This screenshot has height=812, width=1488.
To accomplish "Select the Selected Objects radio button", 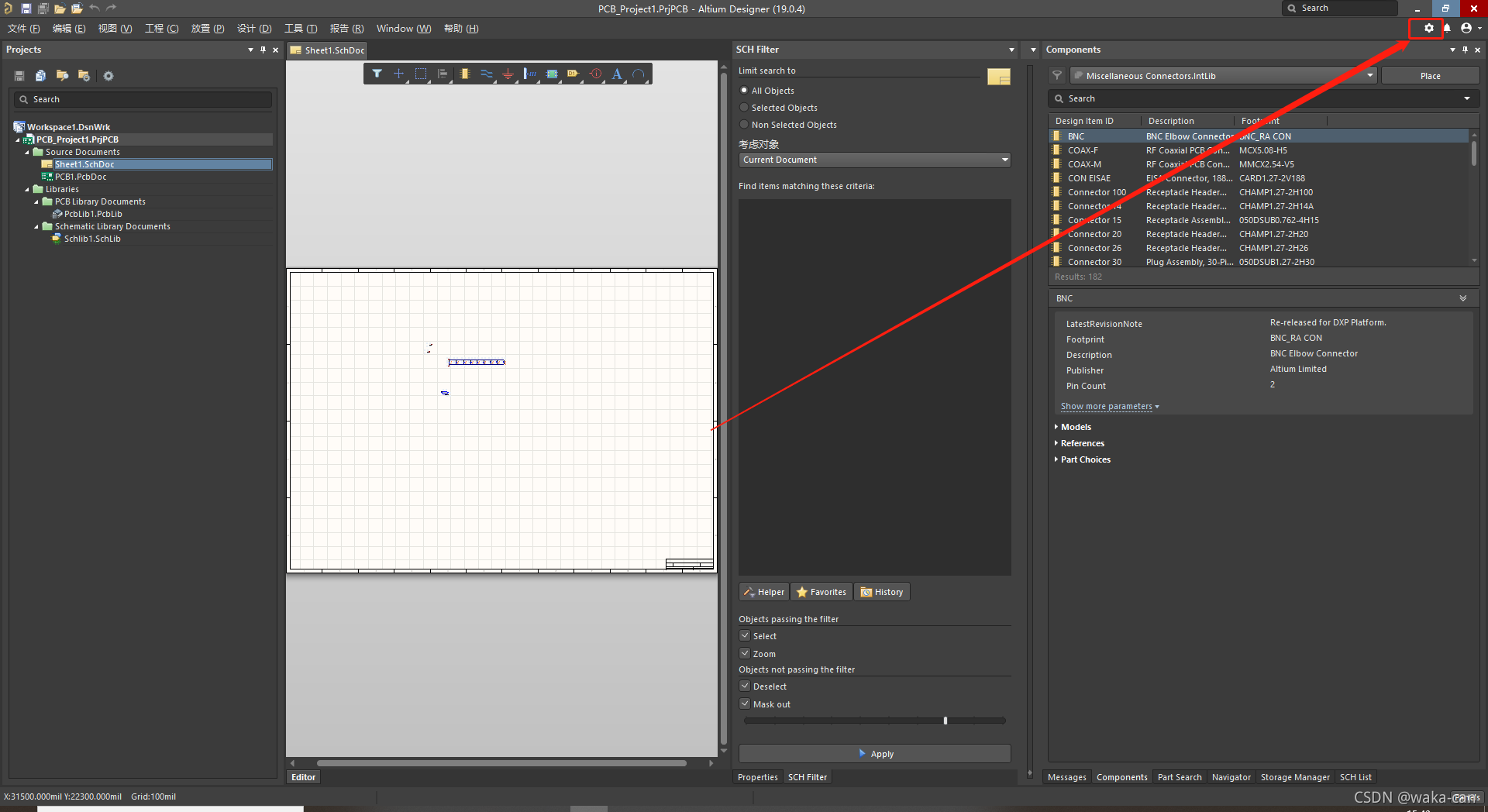I will (744, 108).
